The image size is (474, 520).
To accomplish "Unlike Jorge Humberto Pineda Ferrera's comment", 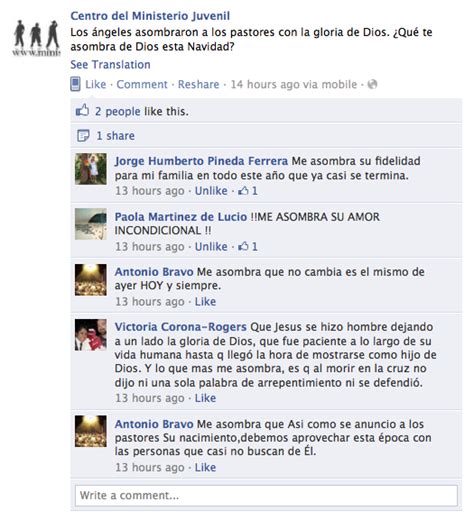I will click(211, 191).
